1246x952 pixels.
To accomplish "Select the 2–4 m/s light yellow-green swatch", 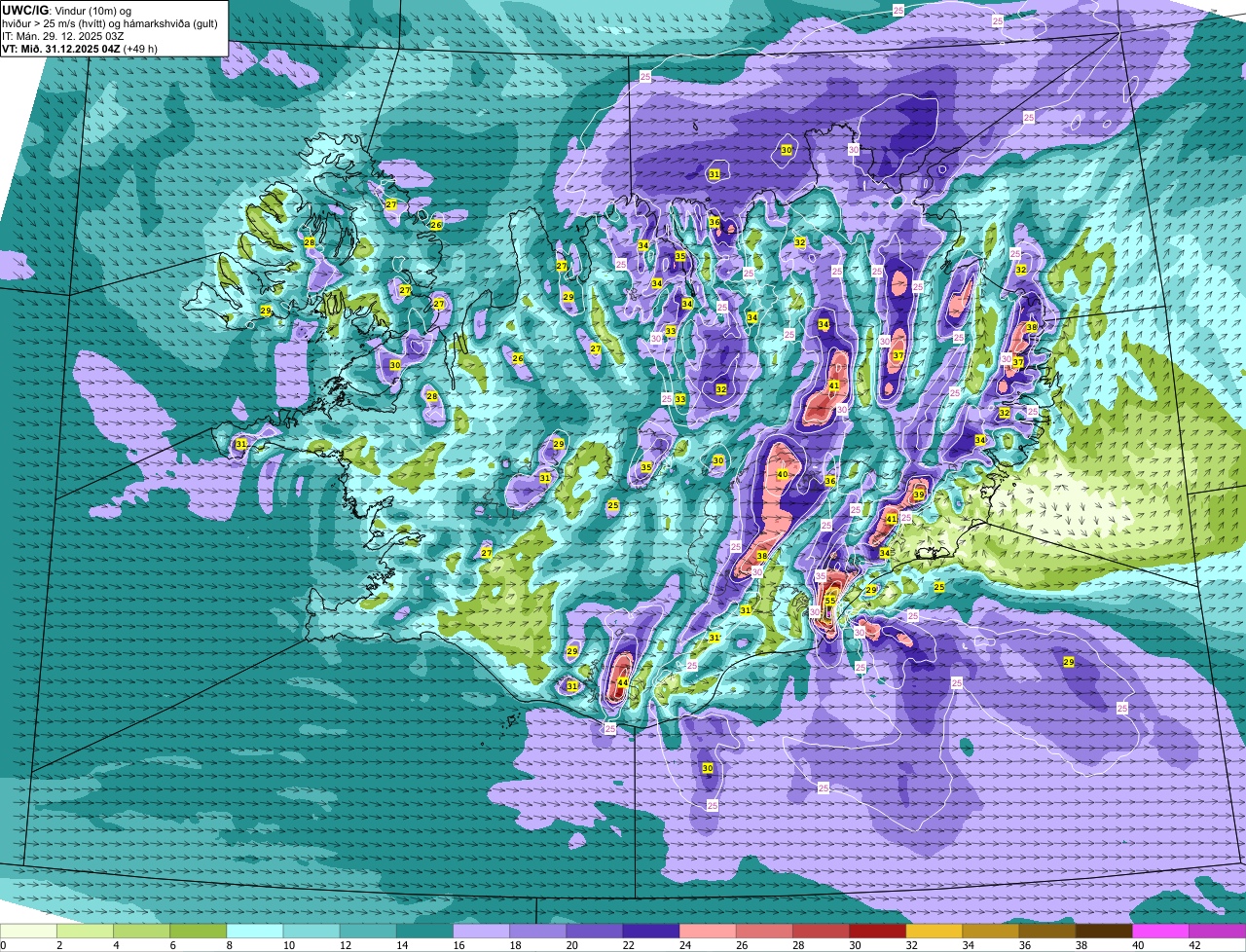I will [x=85, y=932].
